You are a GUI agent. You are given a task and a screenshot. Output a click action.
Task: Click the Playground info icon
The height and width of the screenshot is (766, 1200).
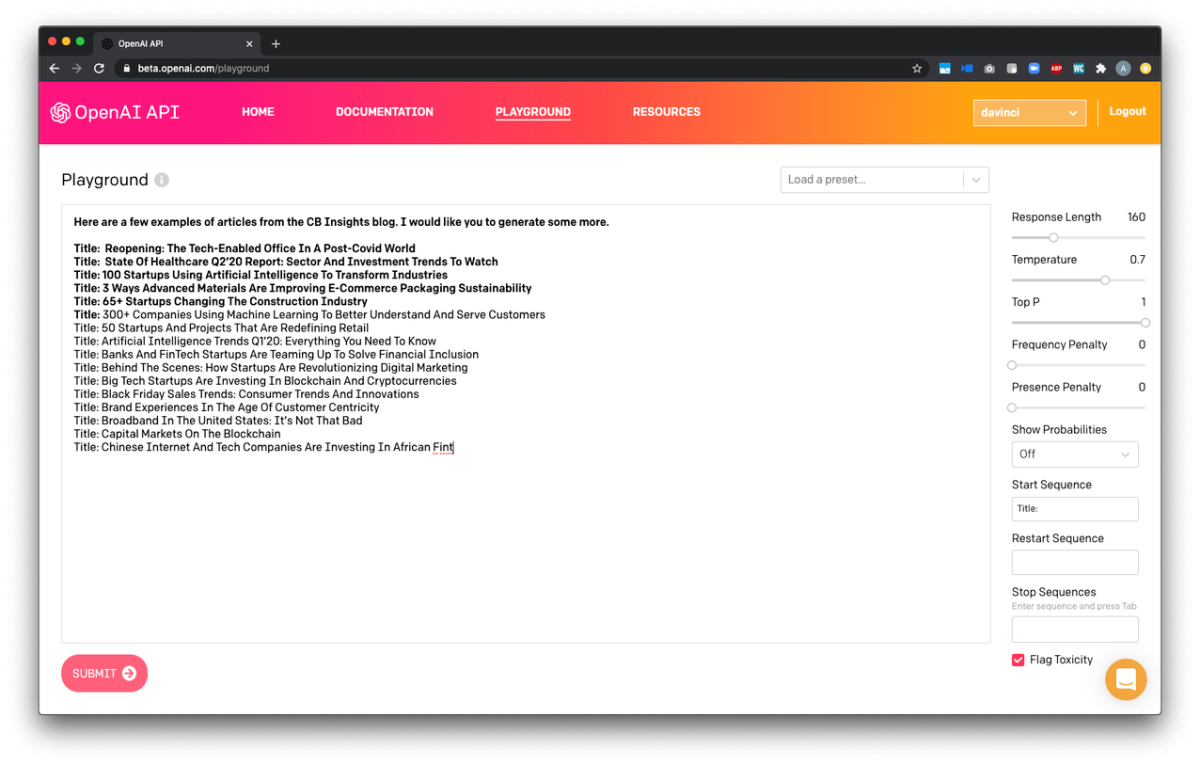162,180
